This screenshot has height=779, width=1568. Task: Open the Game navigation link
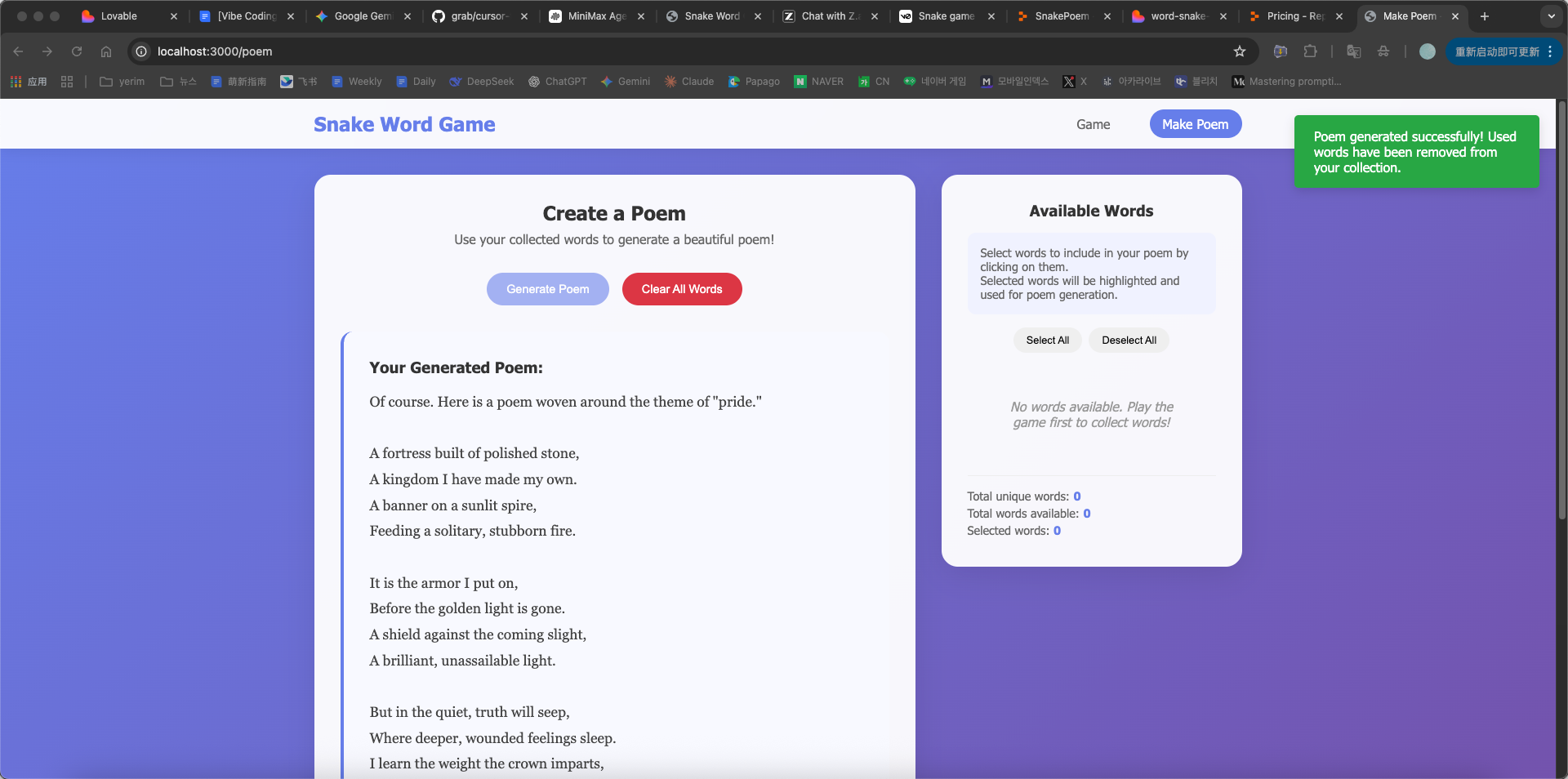click(x=1093, y=124)
